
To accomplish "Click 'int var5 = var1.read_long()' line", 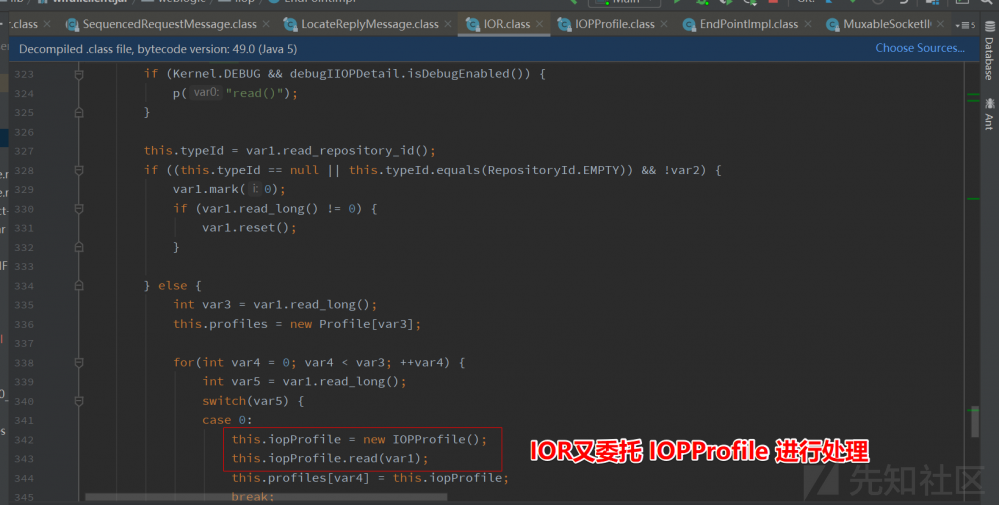I will pyautogui.click(x=304, y=381).
